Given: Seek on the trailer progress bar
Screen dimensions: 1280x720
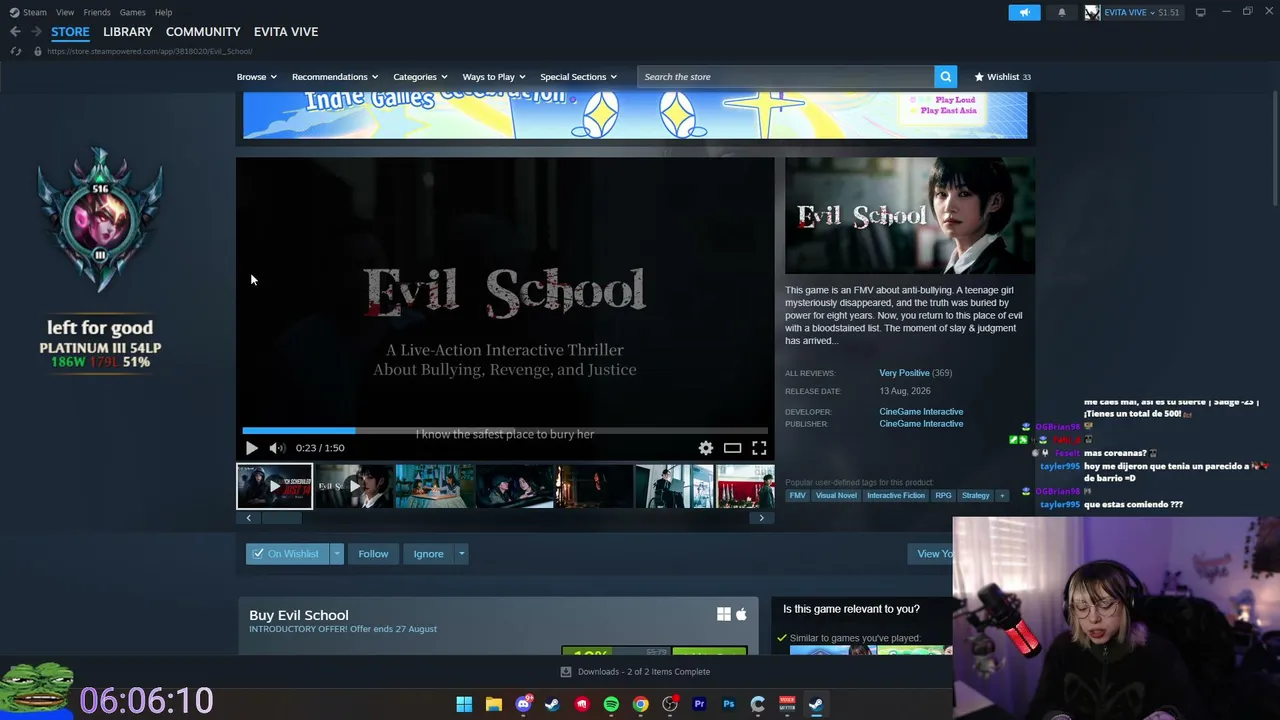Looking at the screenshot, I should point(505,431).
